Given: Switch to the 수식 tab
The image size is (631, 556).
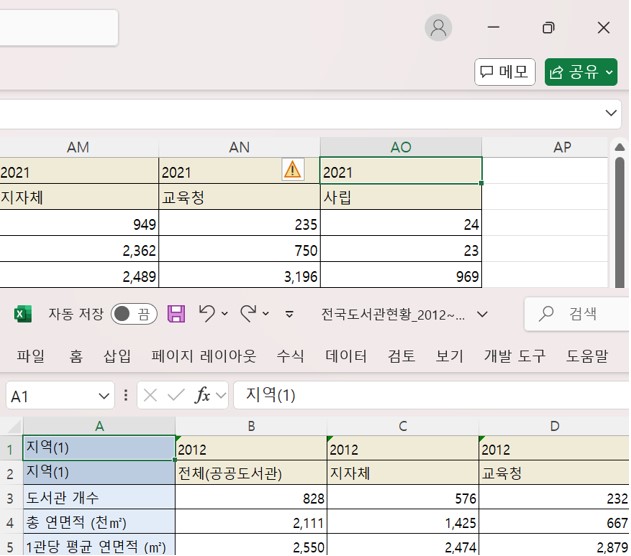Looking at the screenshot, I should click(x=290, y=356).
